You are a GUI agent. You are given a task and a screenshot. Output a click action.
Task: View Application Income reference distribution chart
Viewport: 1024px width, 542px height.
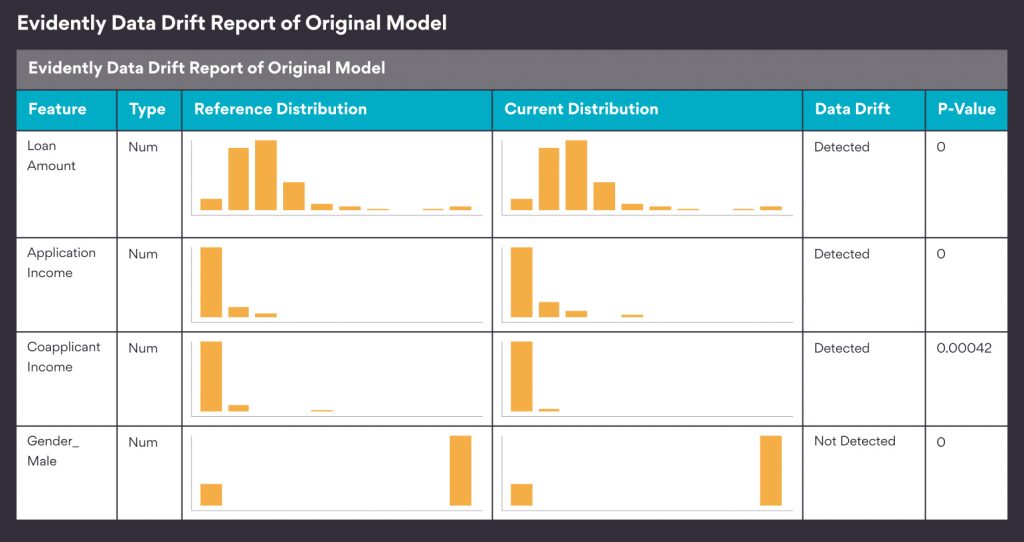(337, 284)
